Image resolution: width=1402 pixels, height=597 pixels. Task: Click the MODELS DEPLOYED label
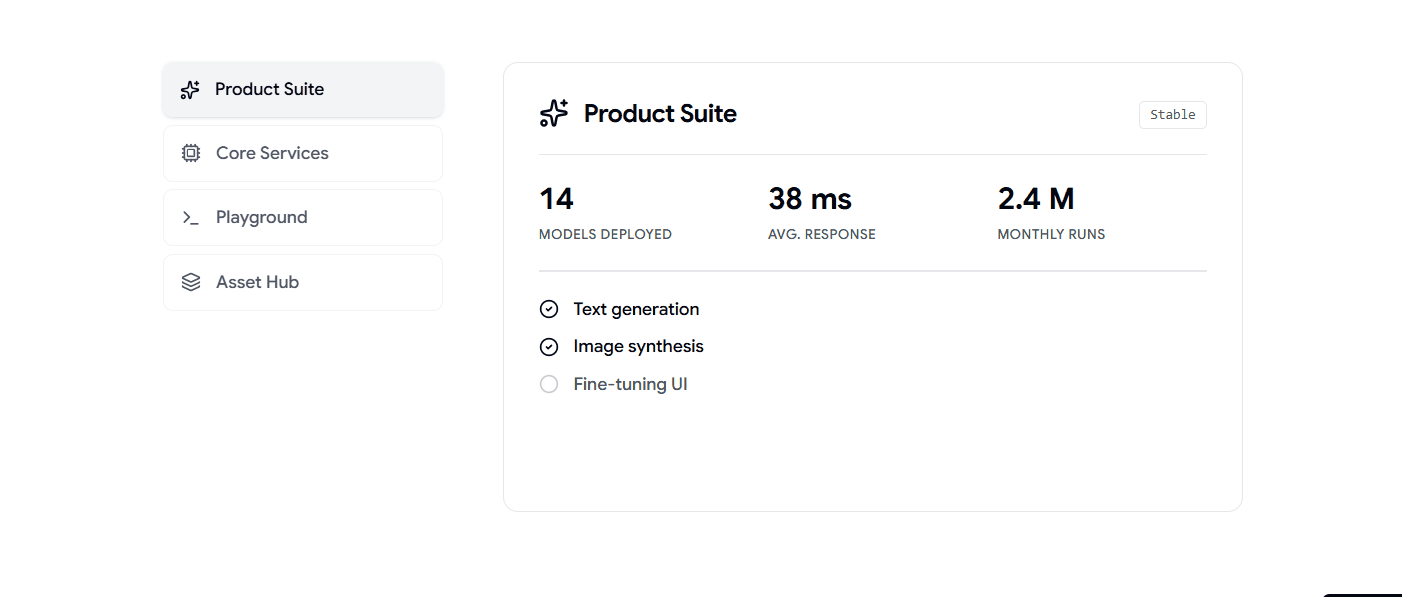(x=605, y=235)
